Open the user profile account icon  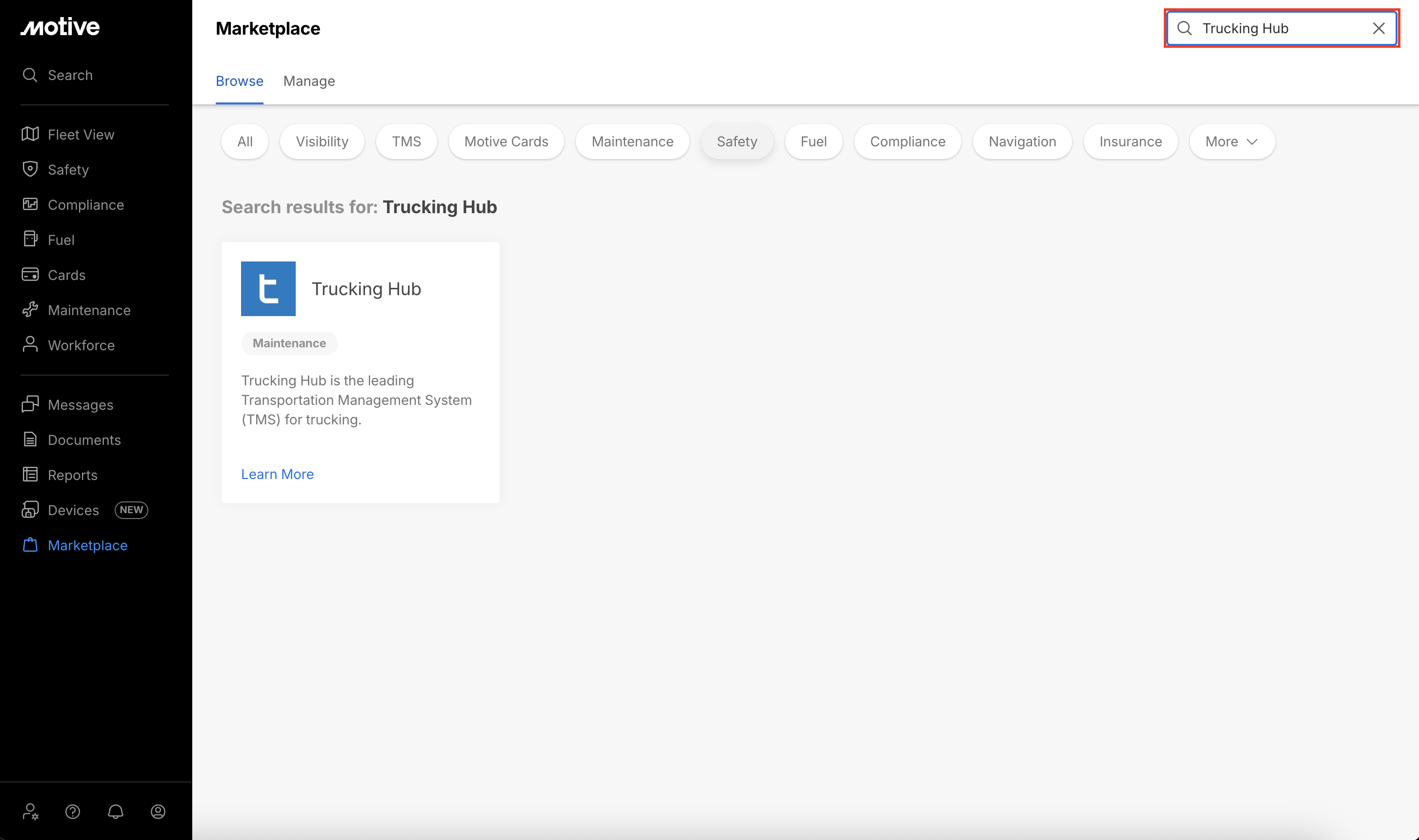(x=158, y=812)
